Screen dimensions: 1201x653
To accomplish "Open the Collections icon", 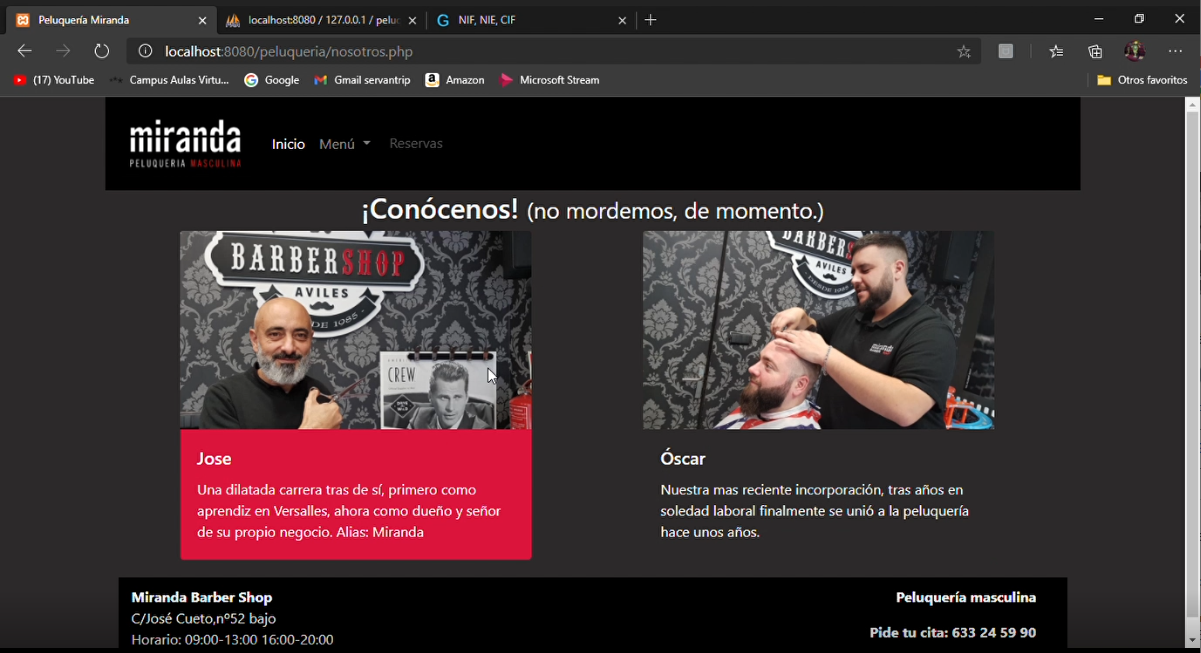I will (1095, 51).
